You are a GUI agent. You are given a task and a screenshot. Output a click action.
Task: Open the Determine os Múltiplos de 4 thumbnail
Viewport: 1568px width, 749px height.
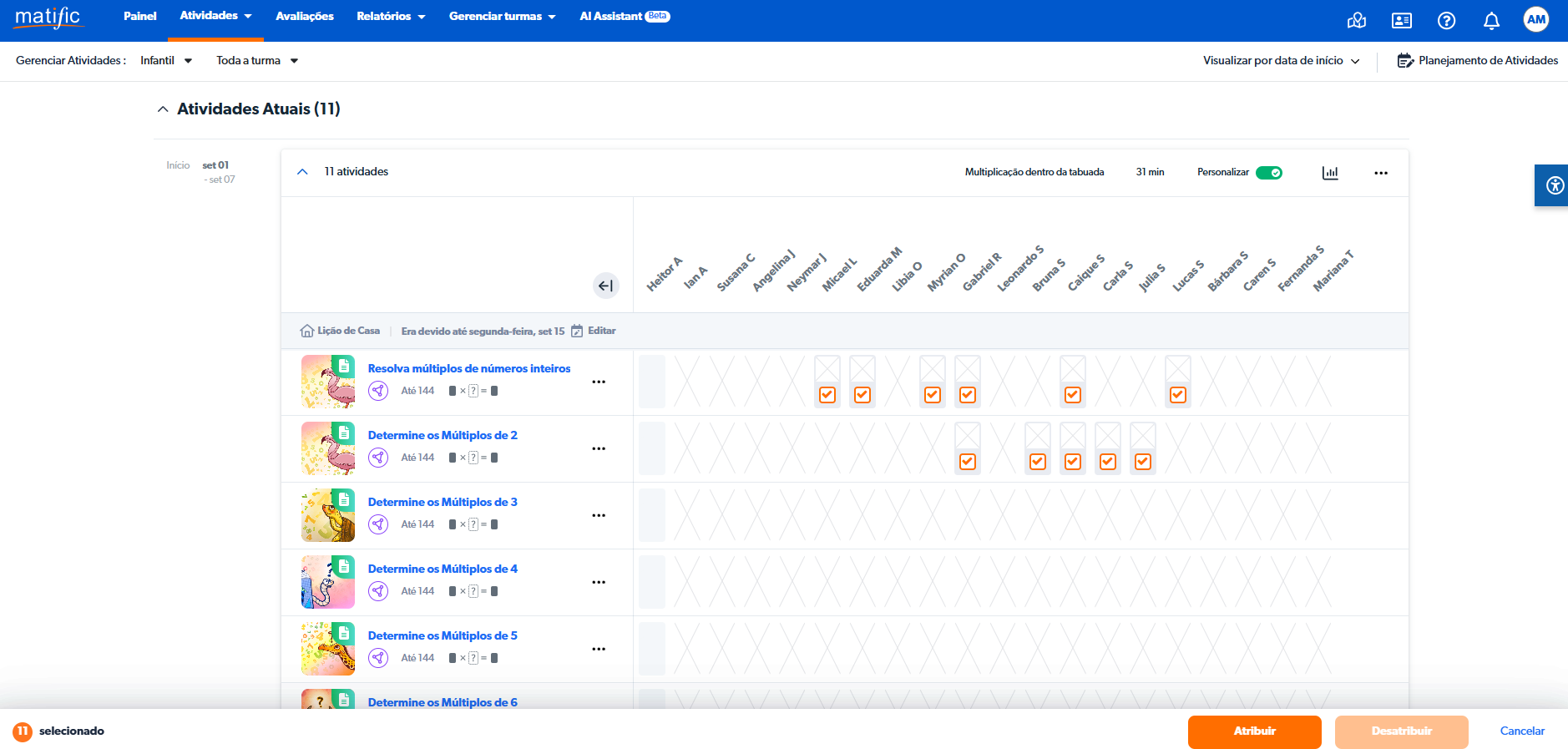coord(328,582)
